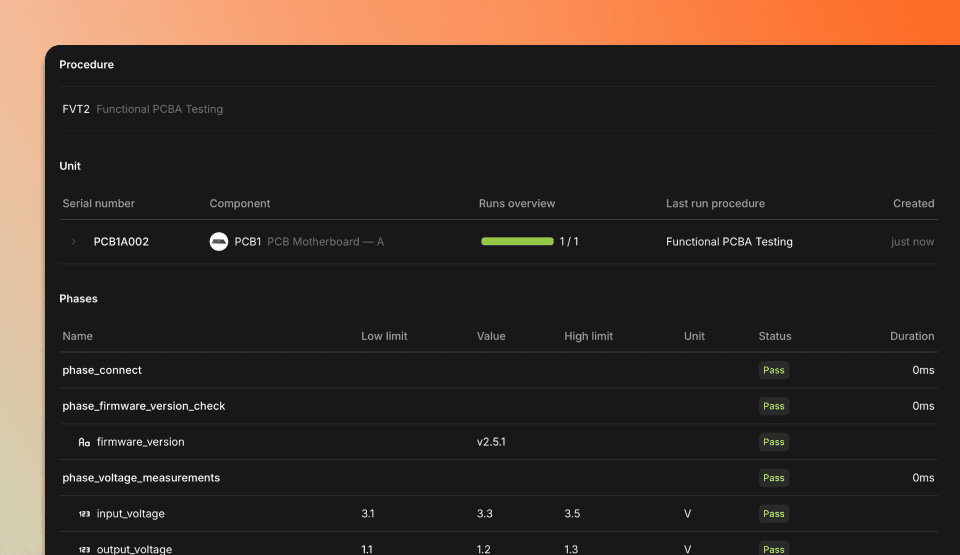
Task: Click the numeric type icon beside input_voltage
Action: tap(84, 513)
